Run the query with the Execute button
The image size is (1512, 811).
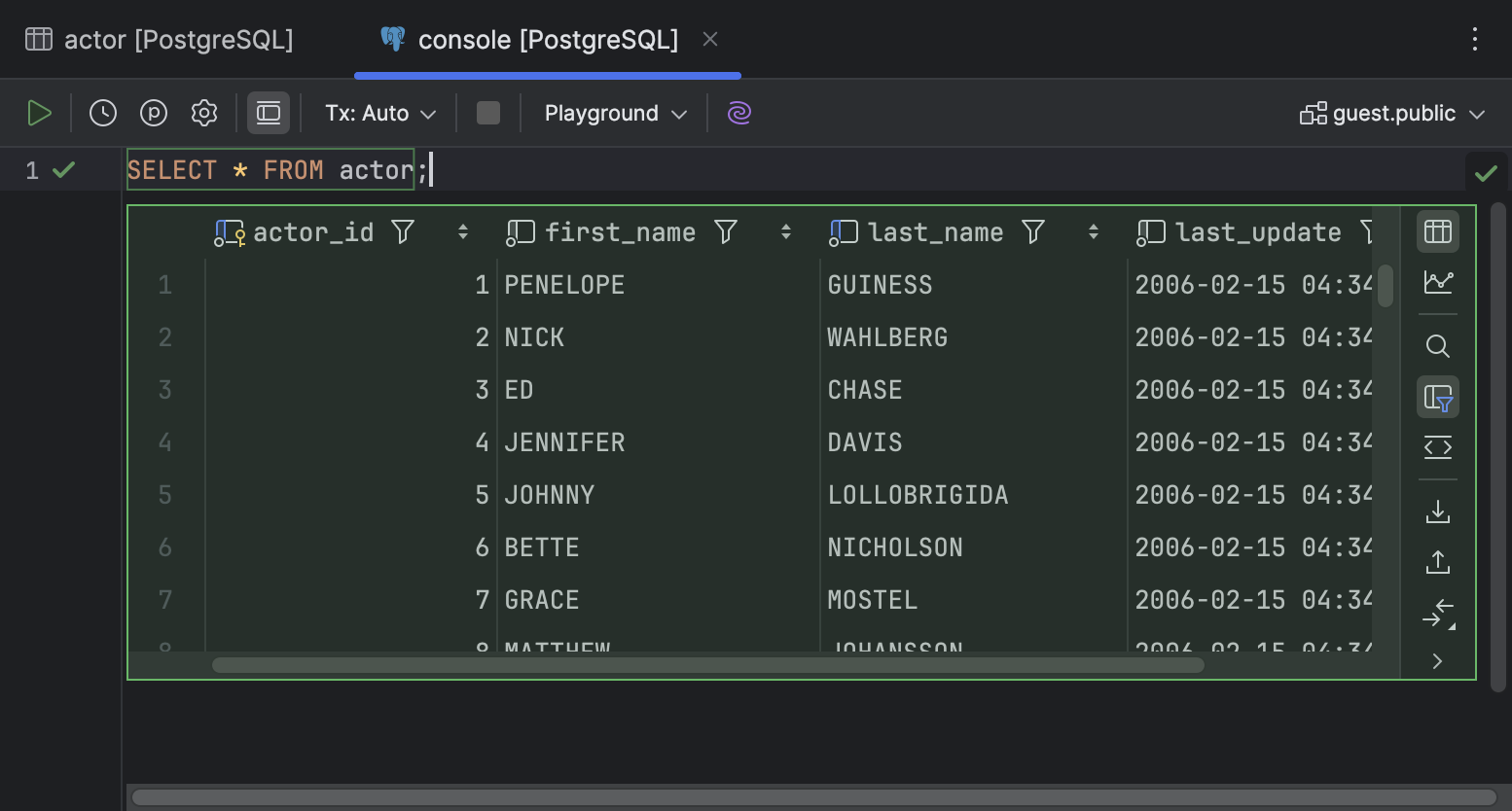39,114
